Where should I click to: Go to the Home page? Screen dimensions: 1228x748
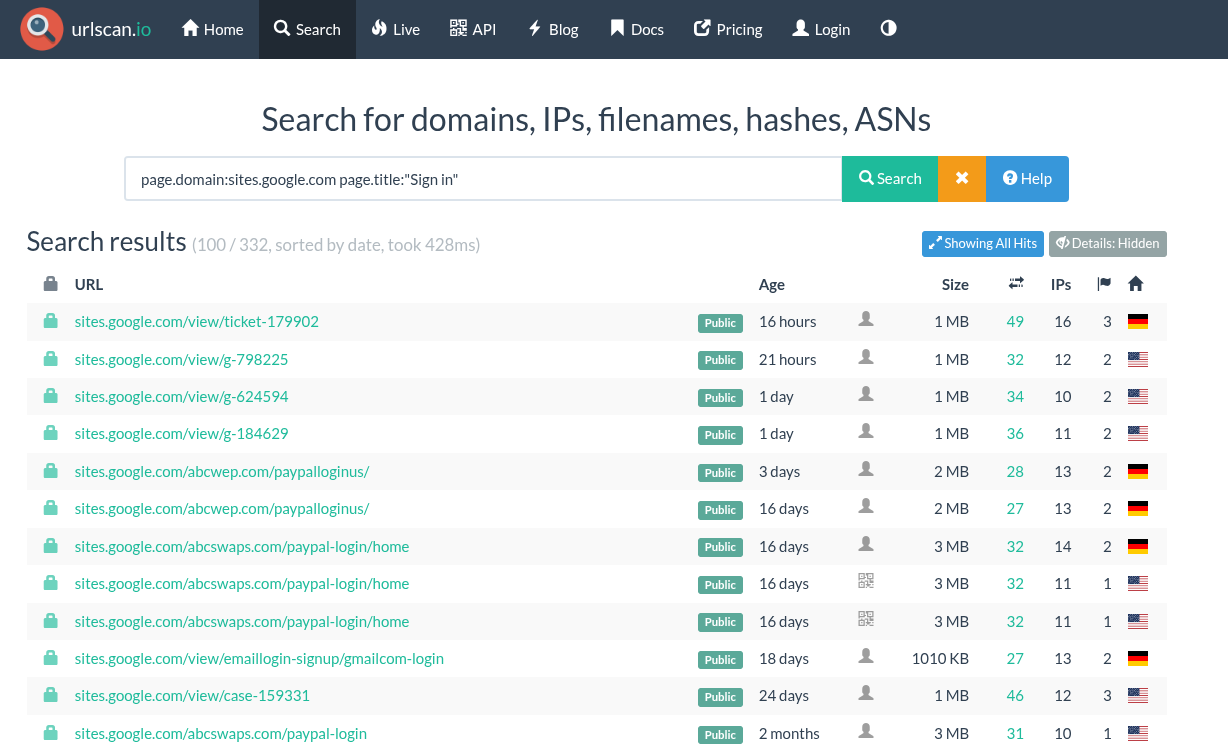(x=212, y=29)
